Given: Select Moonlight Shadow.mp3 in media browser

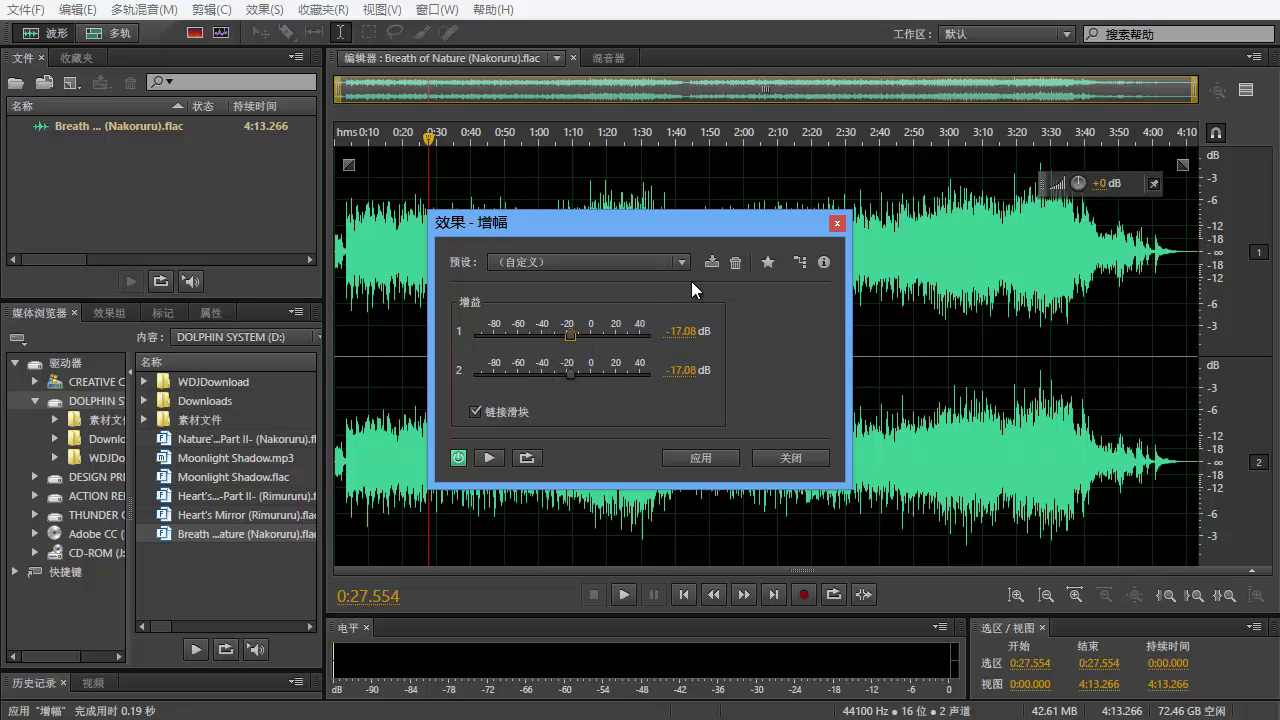Looking at the screenshot, I should tap(235, 458).
